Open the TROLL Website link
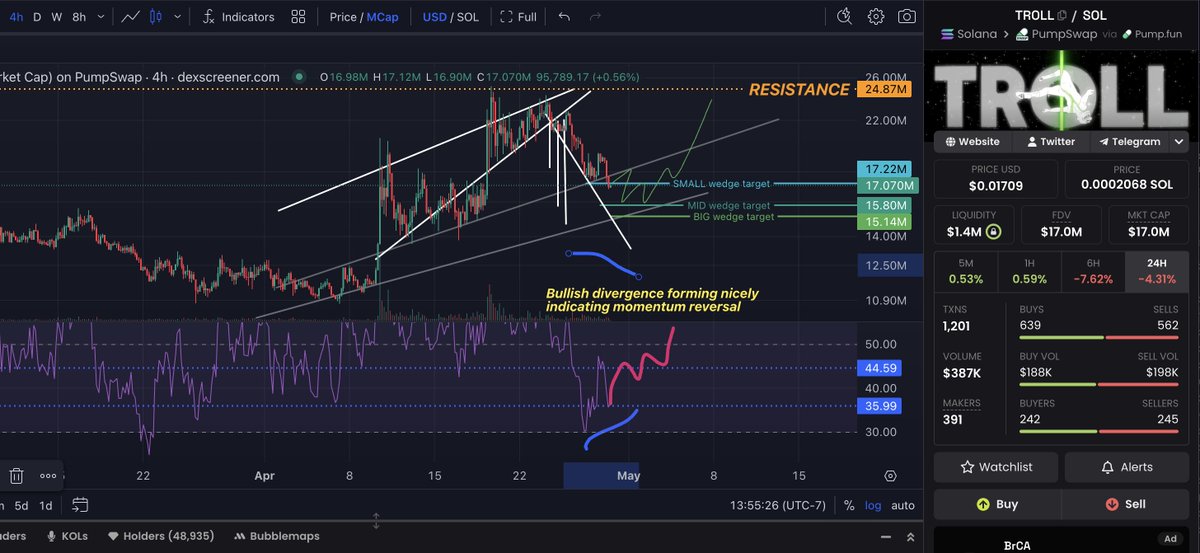This screenshot has width=1200, height=553. coord(971,141)
